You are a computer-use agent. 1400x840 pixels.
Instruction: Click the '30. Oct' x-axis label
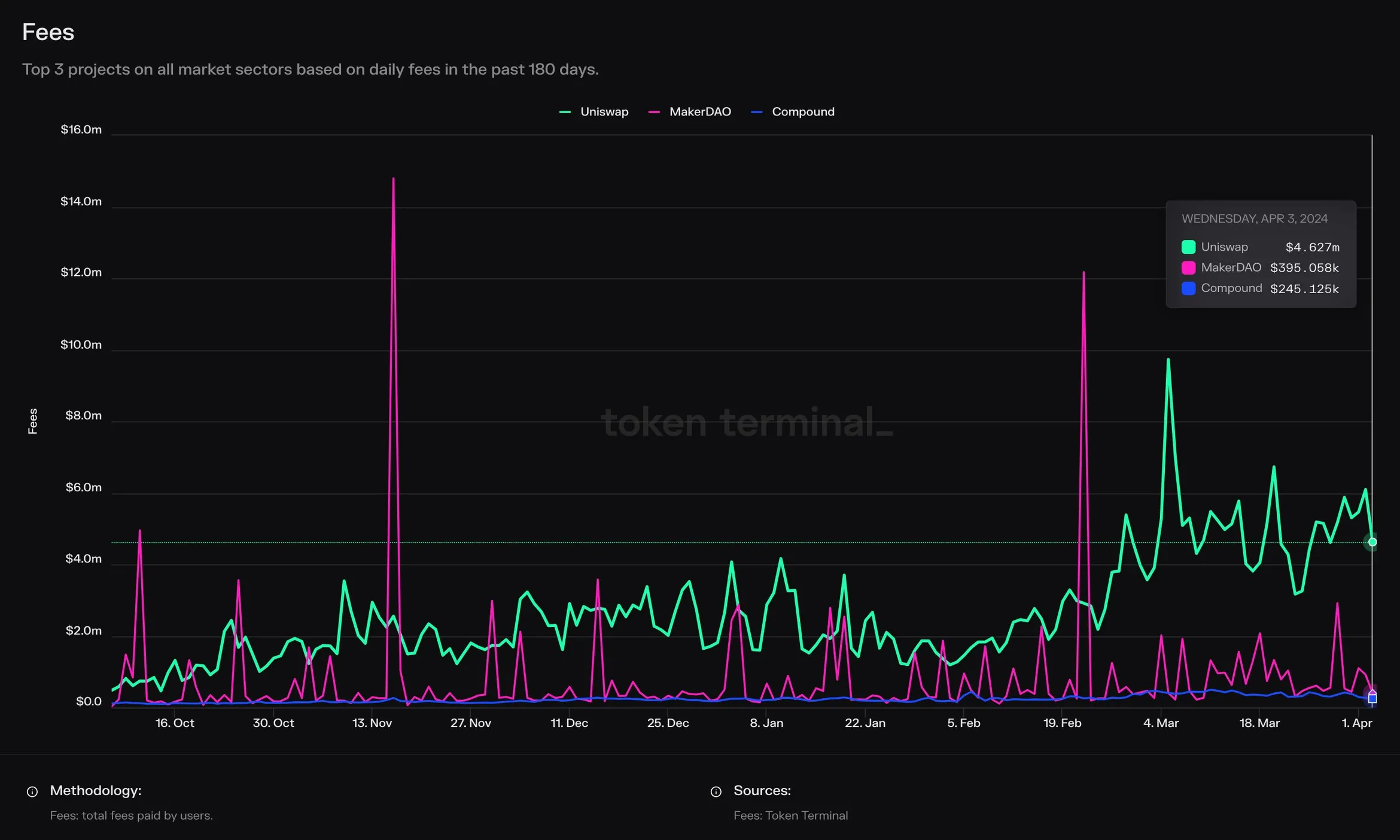273,723
